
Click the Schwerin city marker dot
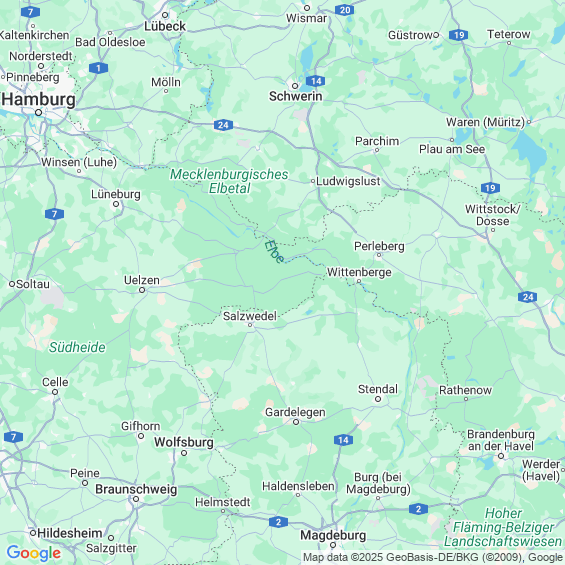(x=295, y=86)
